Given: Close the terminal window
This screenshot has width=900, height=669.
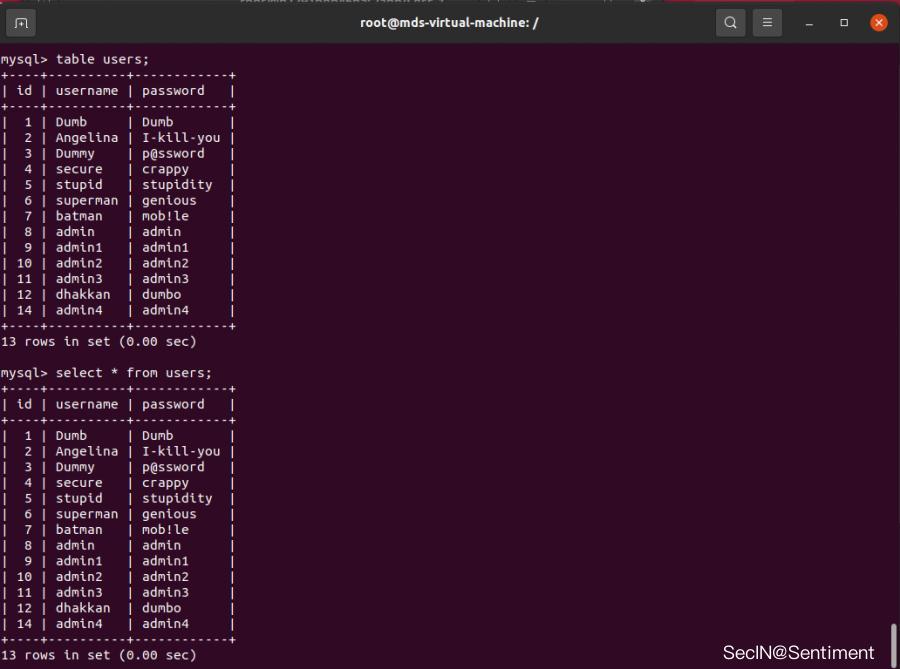Looking at the screenshot, I should pyautogui.click(x=879, y=22).
